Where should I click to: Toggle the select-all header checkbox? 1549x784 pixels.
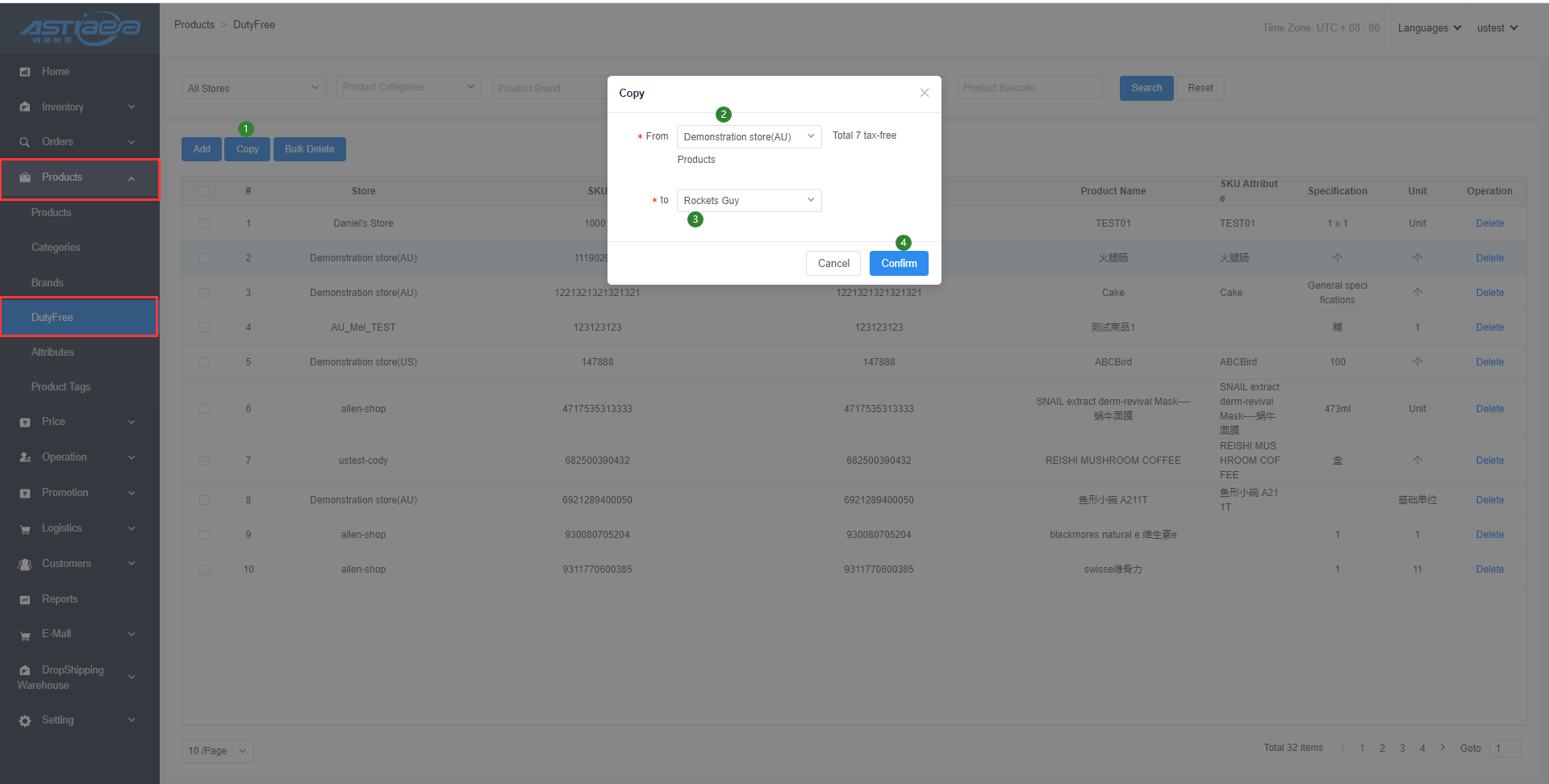coord(204,191)
